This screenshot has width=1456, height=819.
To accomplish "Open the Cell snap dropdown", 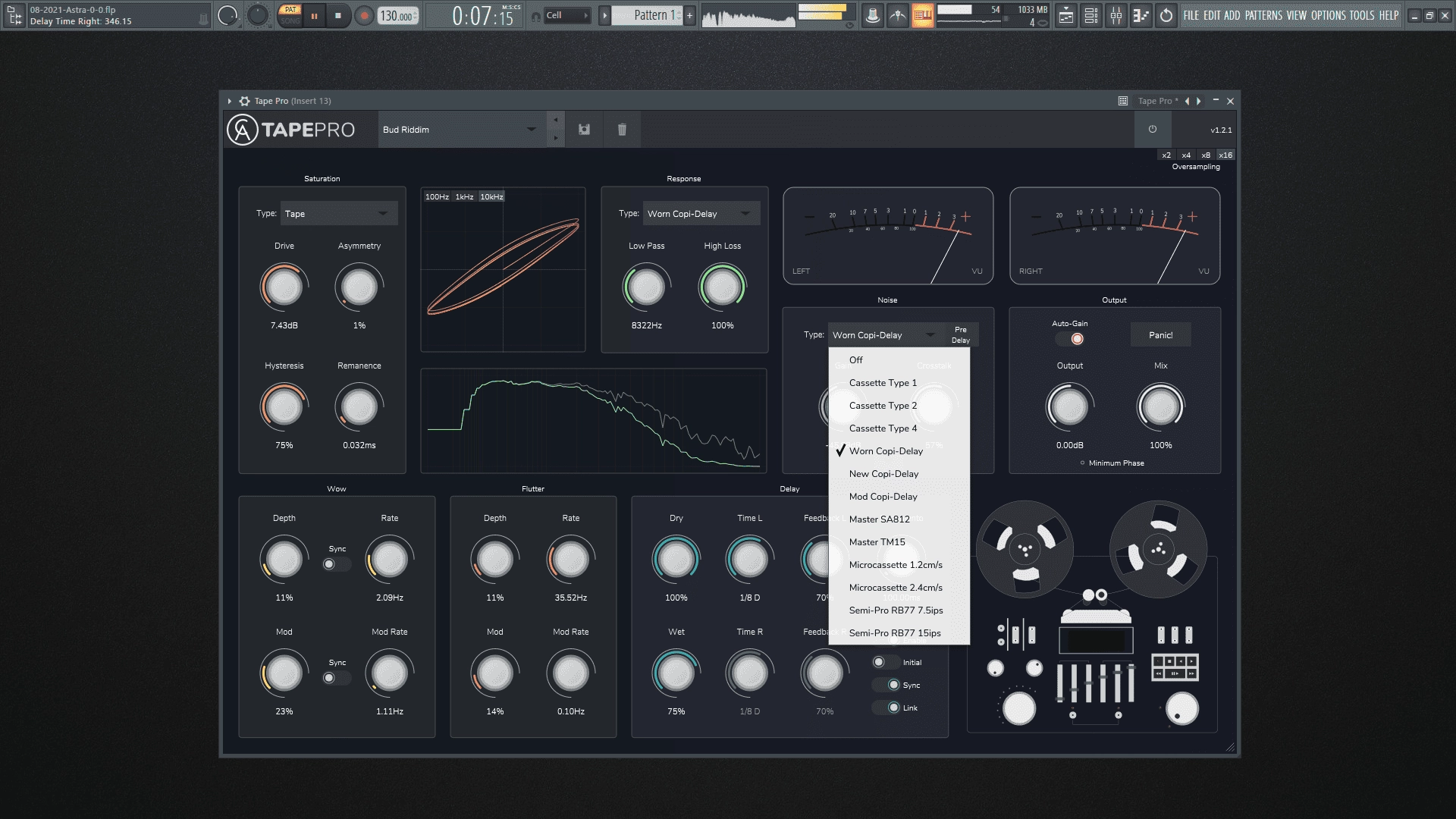I will 567,15.
